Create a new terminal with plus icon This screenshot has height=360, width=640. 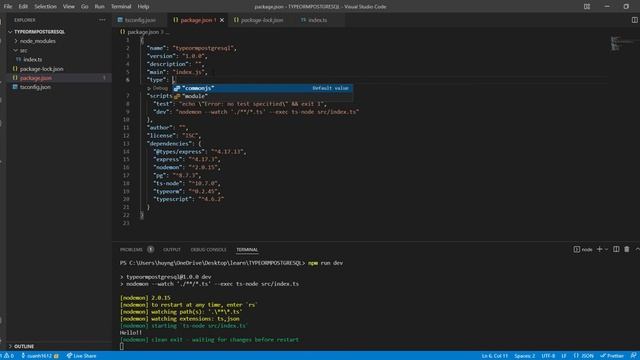pos(599,249)
